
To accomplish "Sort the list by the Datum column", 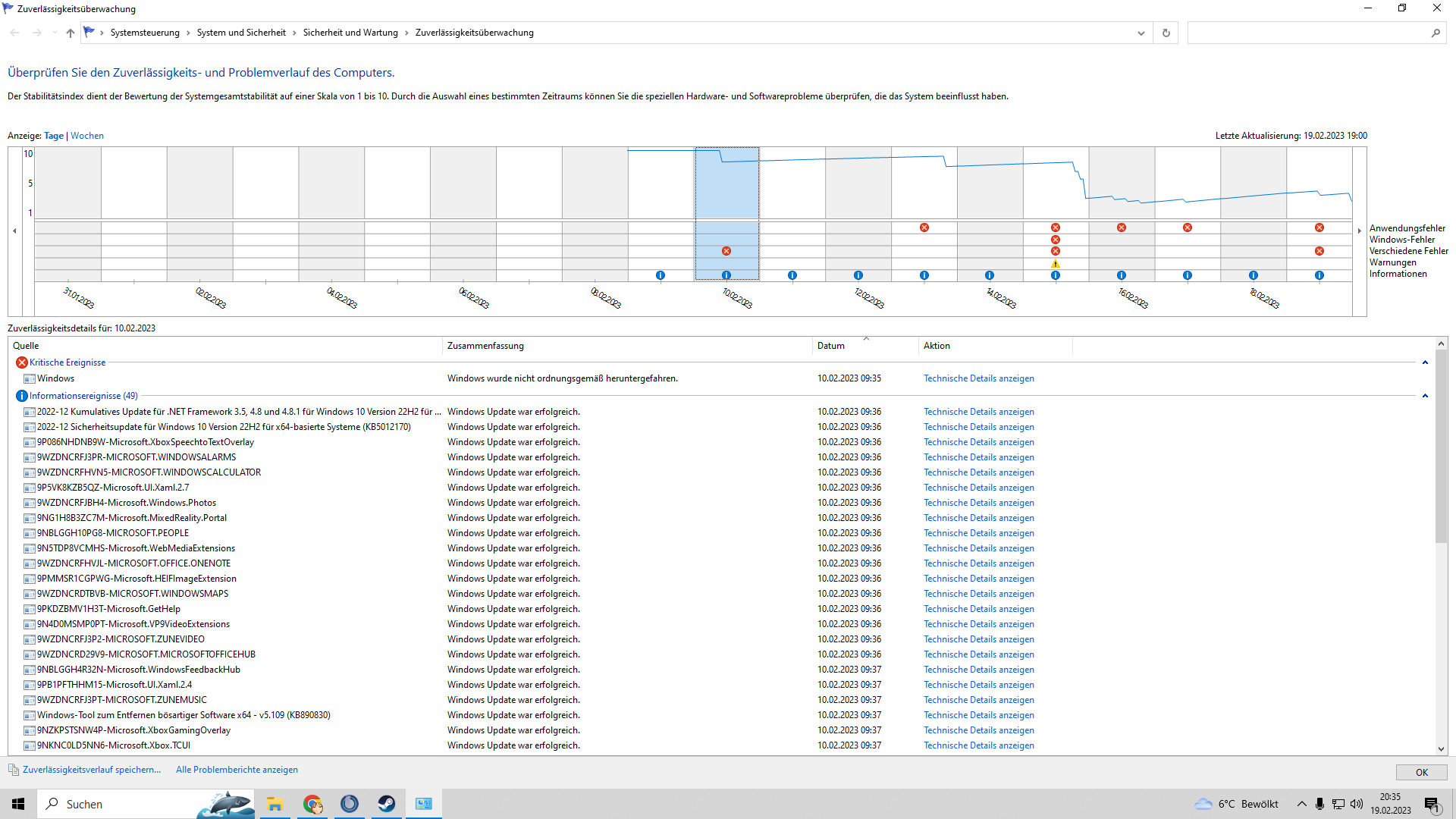I will click(x=831, y=346).
